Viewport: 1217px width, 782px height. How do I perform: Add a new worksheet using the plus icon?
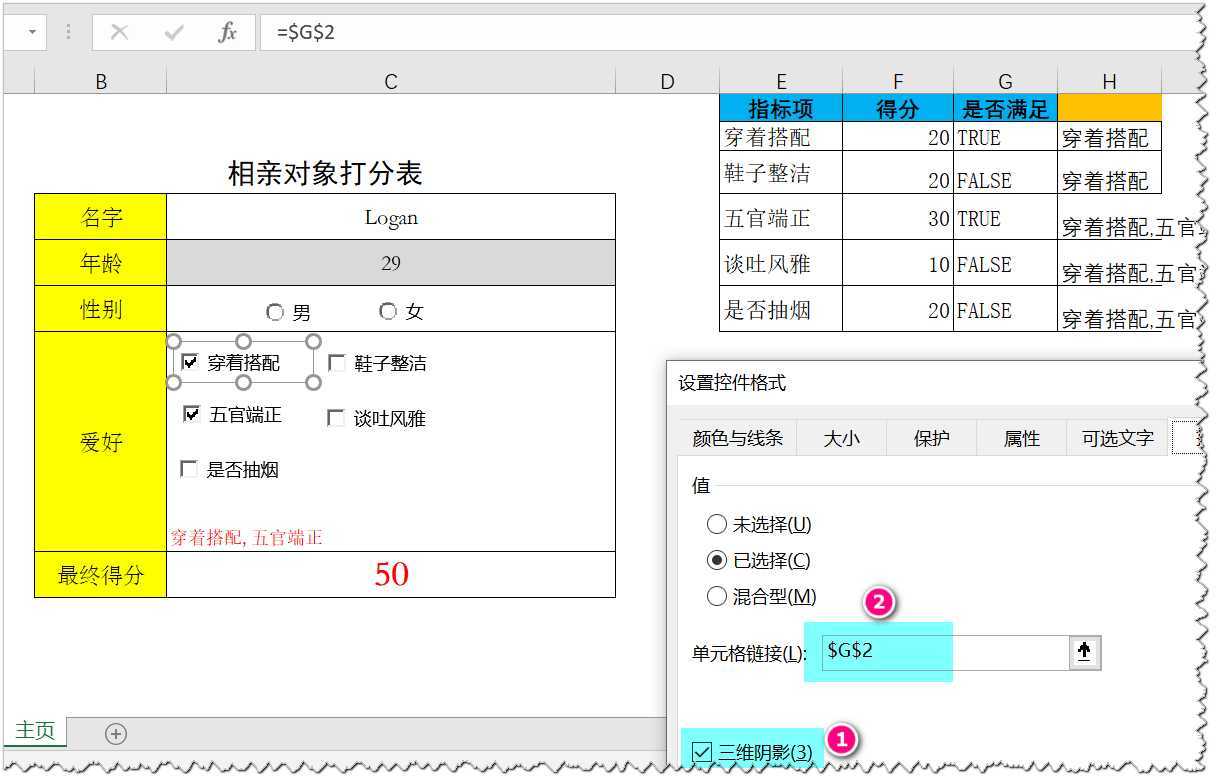[116, 733]
